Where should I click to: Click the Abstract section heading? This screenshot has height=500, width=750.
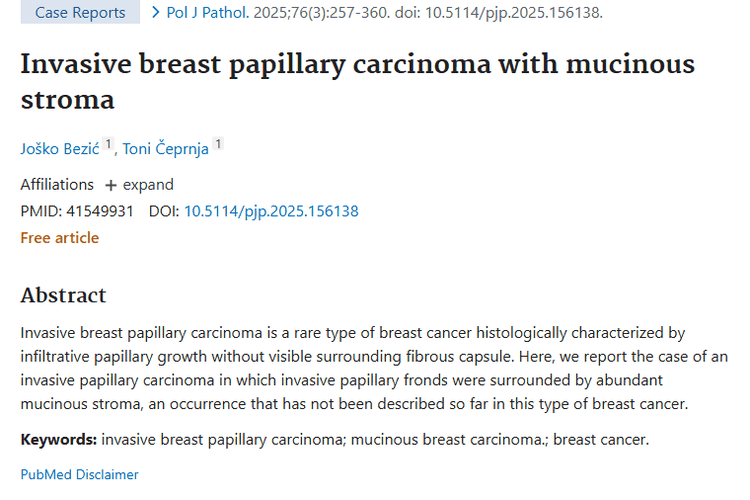[x=63, y=295]
